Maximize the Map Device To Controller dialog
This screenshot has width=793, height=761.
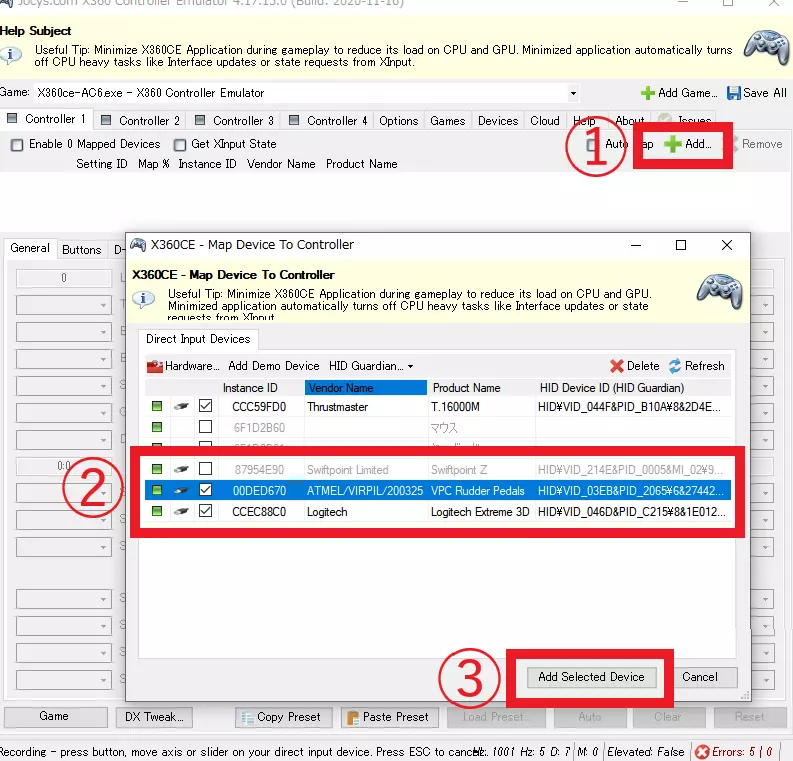pyautogui.click(x=681, y=245)
